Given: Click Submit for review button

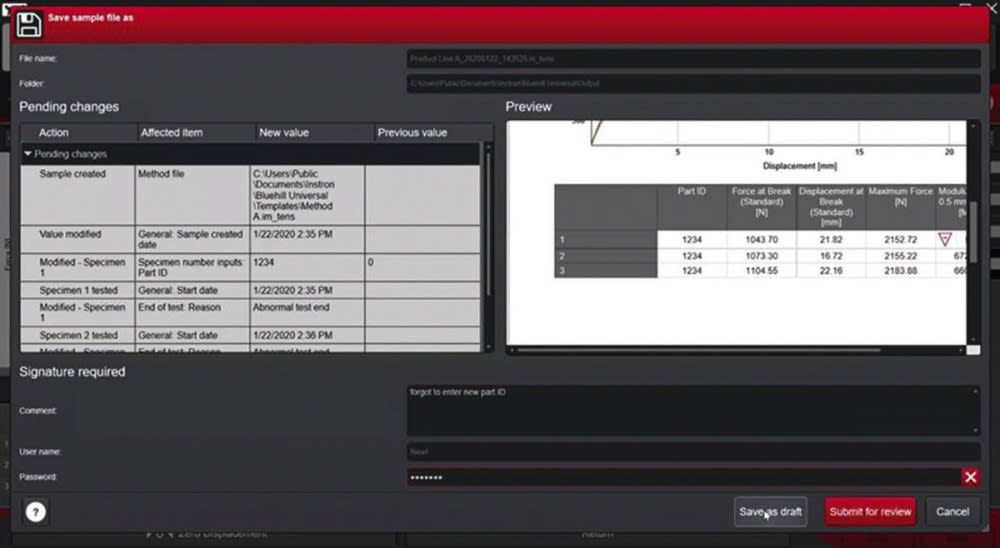Looking at the screenshot, I should (870, 512).
